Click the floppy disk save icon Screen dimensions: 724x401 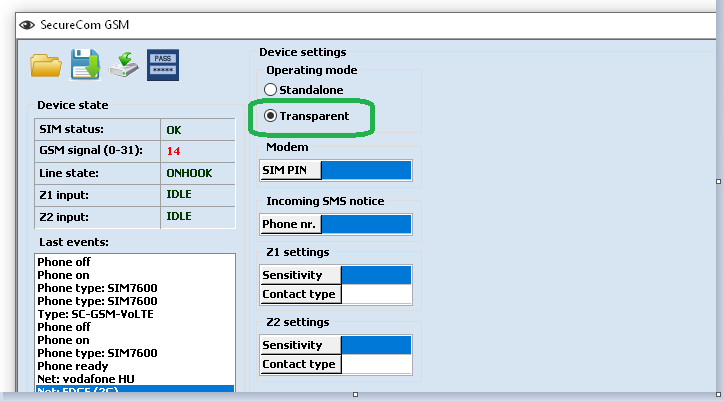coord(85,66)
